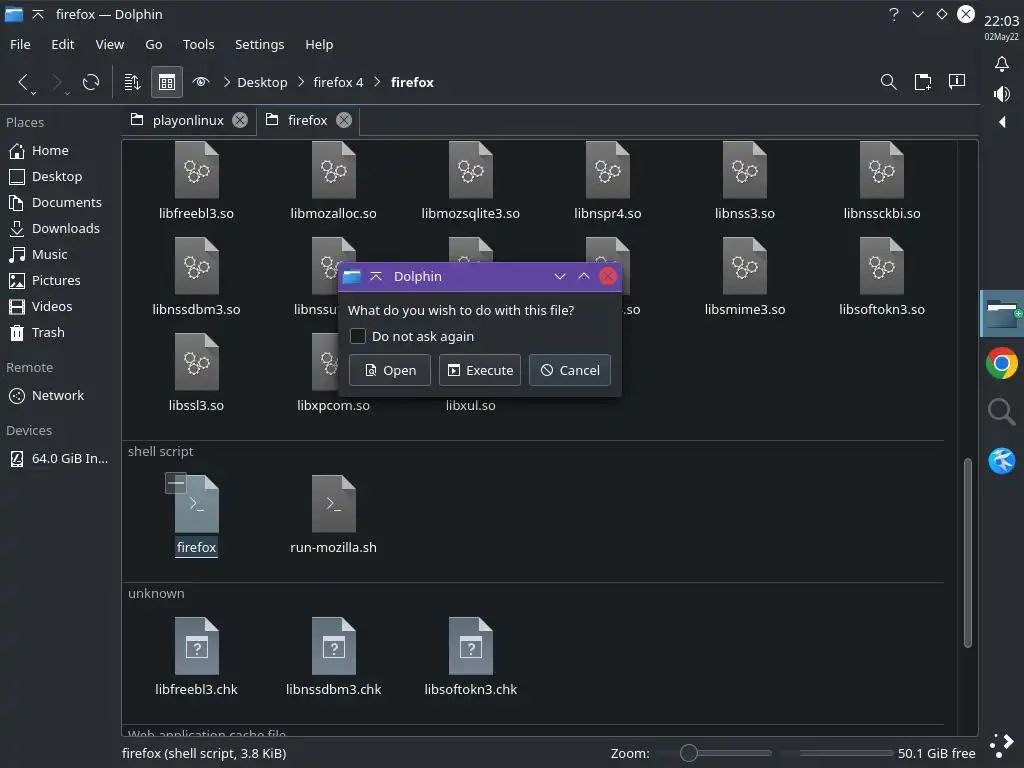The width and height of the screenshot is (1024, 768).
Task: Close the firefox tab
Action: [344, 120]
